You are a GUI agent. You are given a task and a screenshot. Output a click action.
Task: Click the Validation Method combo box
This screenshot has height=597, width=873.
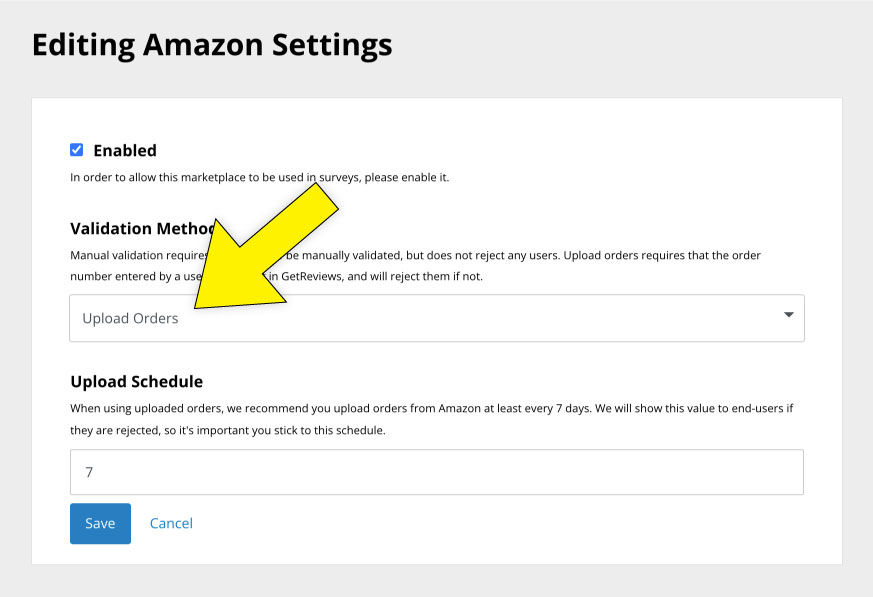pyautogui.click(x=436, y=317)
